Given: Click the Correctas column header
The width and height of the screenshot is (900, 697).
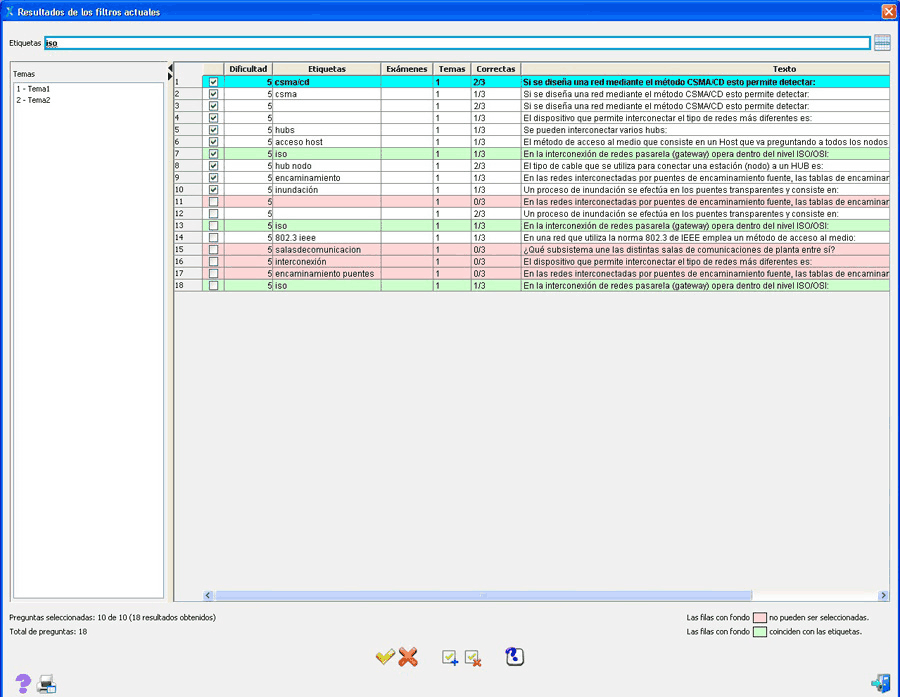Looking at the screenshot, I should [x=496, y=69].
